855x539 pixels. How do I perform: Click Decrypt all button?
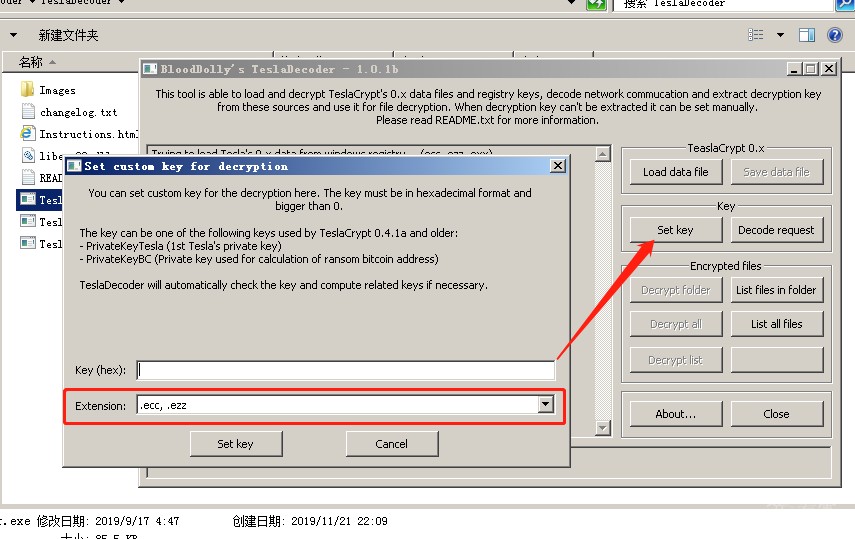(x=676, y=324)
